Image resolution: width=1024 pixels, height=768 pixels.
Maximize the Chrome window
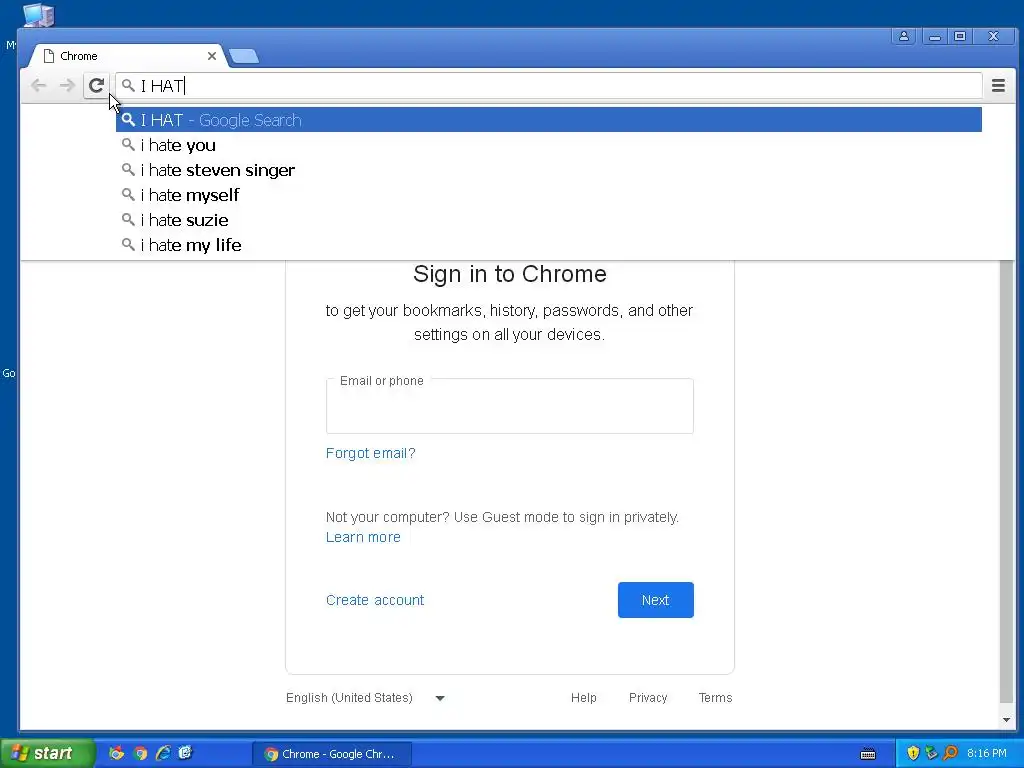click(x=960, y=37)
